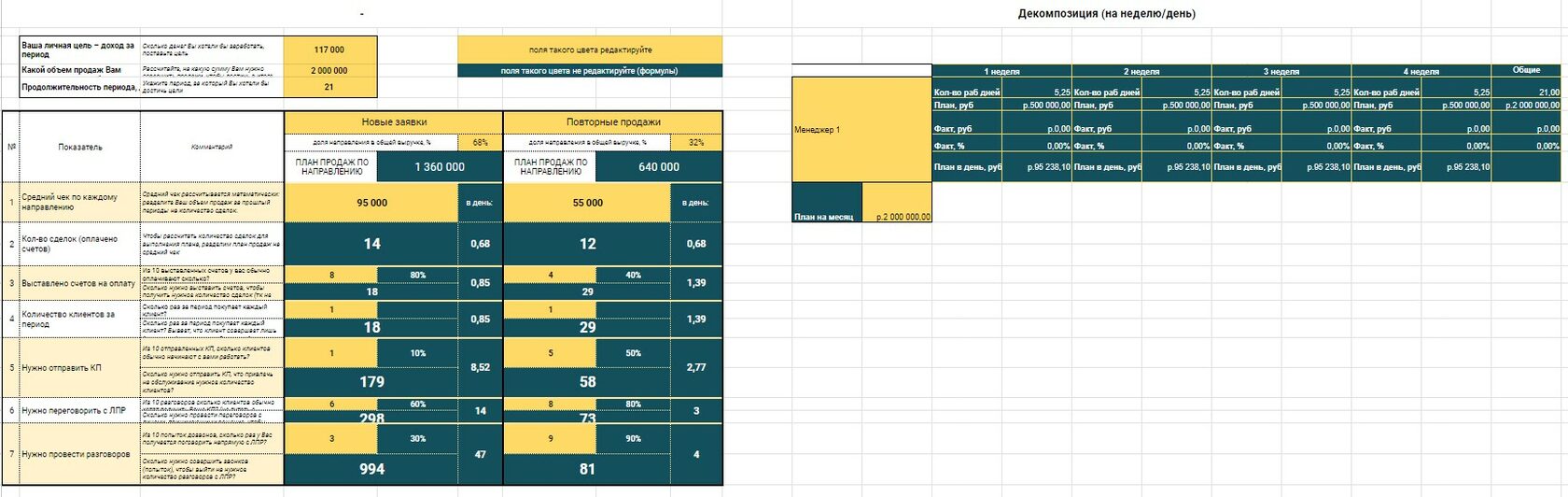Click the per-day value 2,77
1568x497 pixels.
click(x=696, y=367)
